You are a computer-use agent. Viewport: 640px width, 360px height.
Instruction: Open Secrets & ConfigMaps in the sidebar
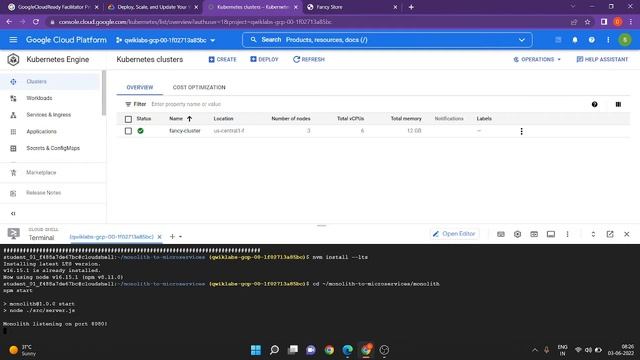[x=53, y=148]
